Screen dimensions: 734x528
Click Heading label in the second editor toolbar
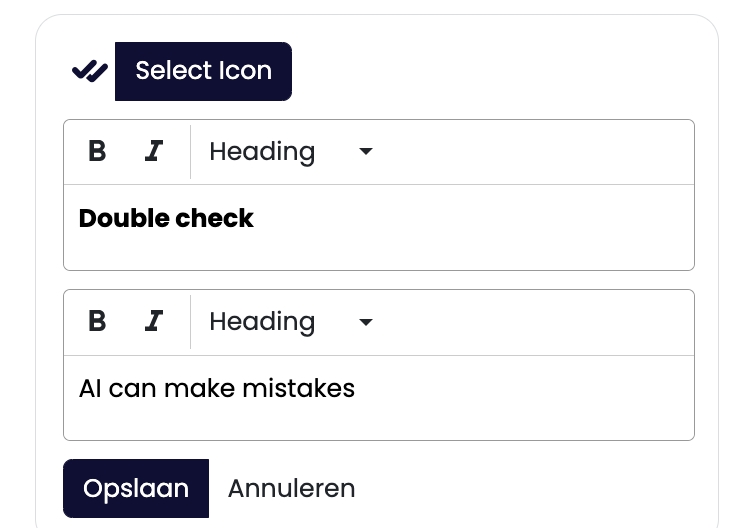pos(262,322)
